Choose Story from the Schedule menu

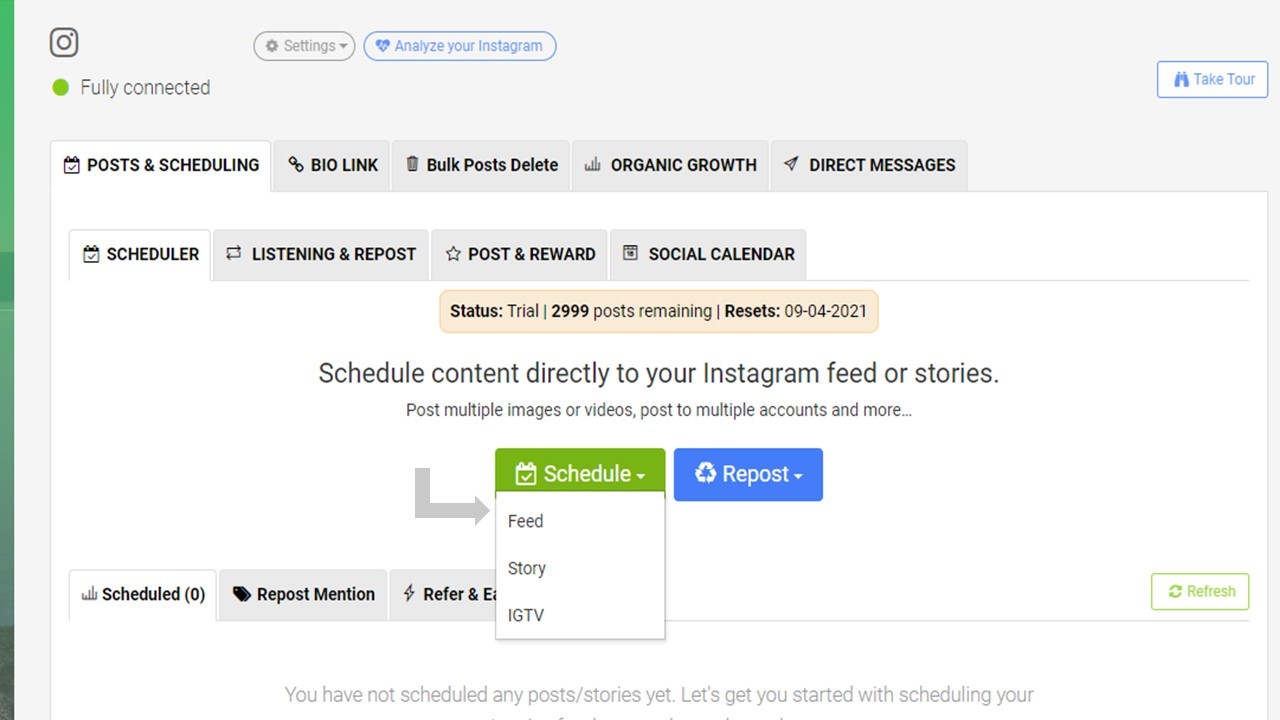tap(527, 568)
